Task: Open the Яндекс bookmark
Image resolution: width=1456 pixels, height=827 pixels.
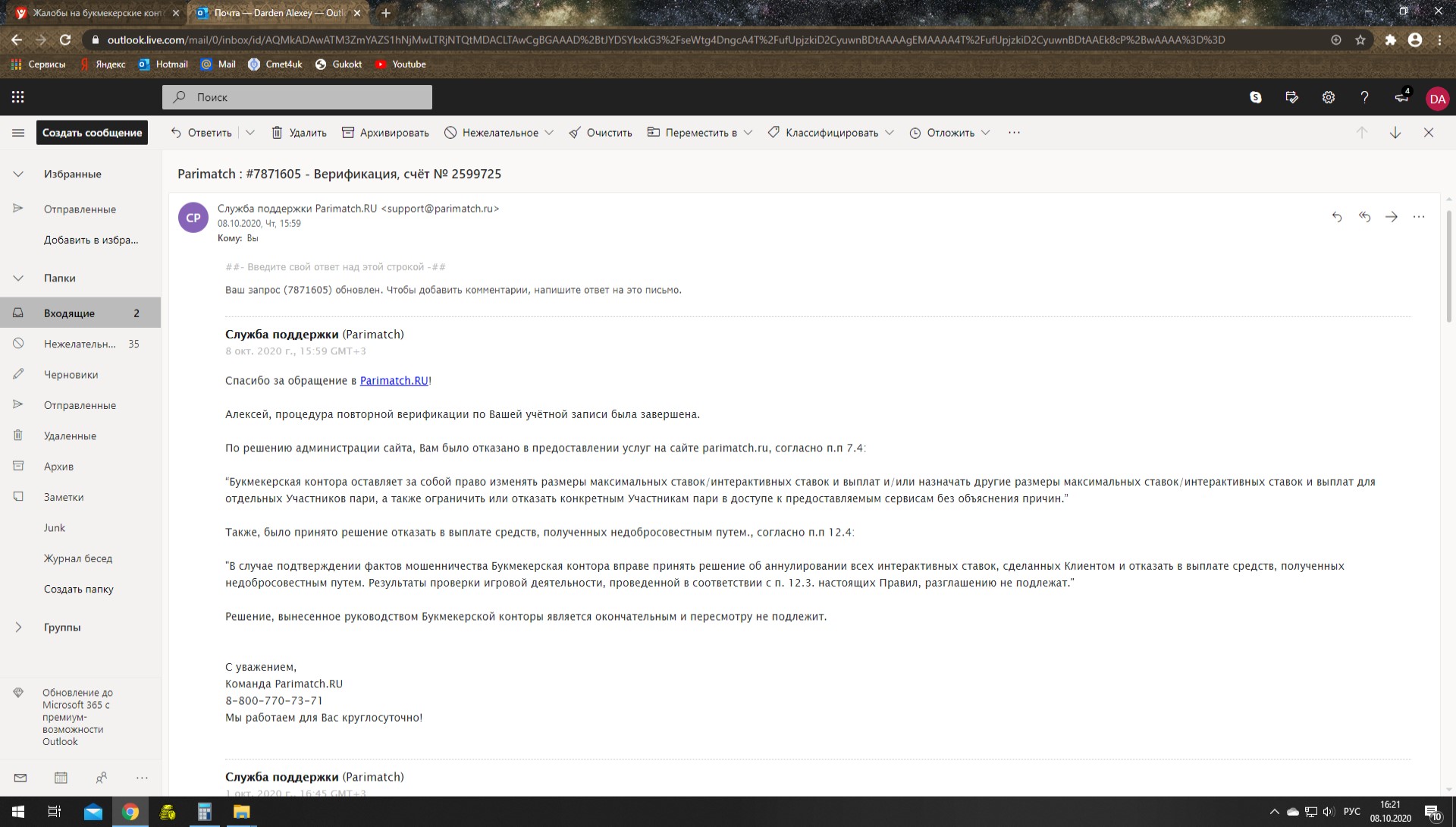Action: (102, 64)
